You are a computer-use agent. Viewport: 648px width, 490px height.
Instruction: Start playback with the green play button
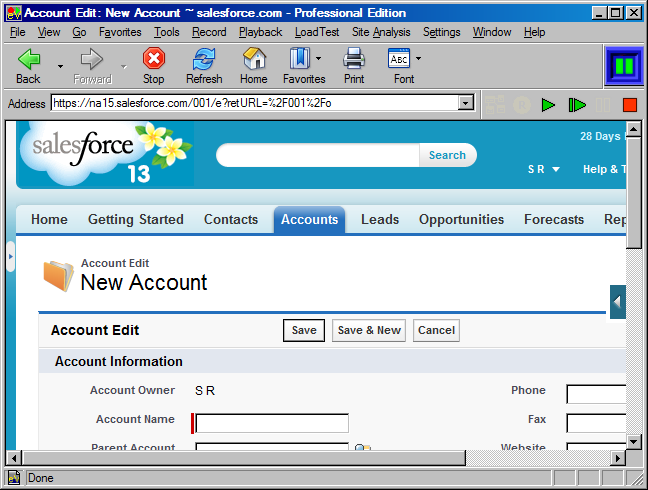pyautogui.click(x=548, y=105)
